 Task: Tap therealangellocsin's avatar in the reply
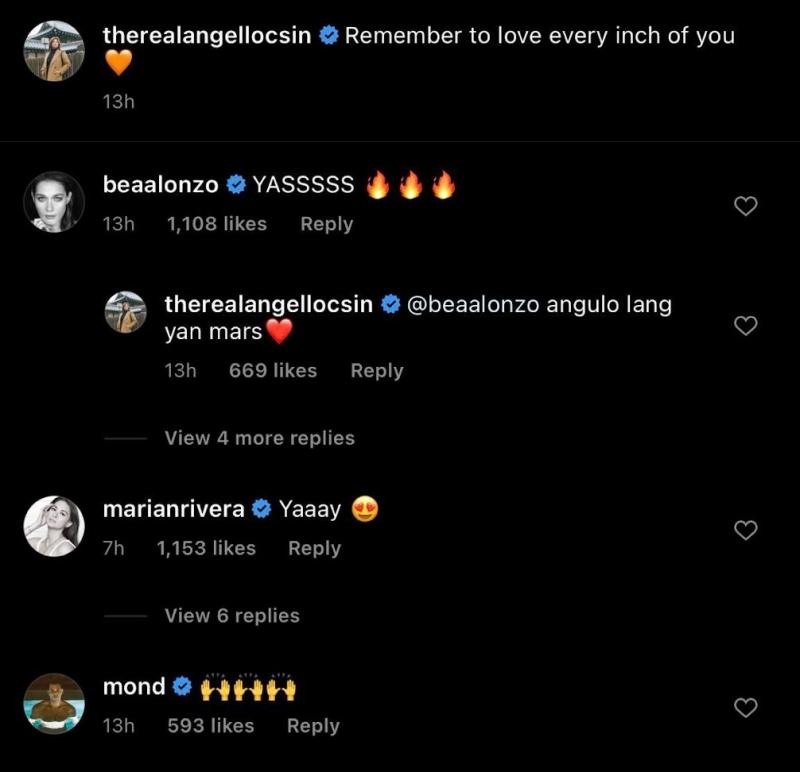pyautogui.click(x=126, y=312)
